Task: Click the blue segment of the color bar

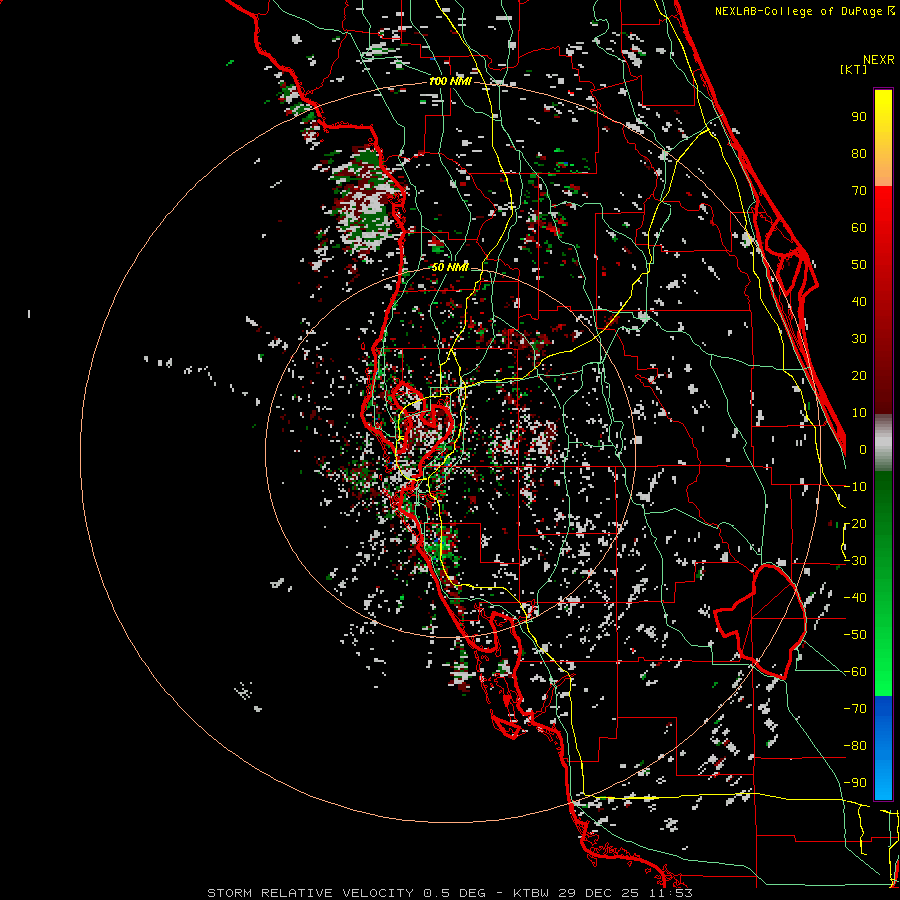Action: (x=883, y=746)
